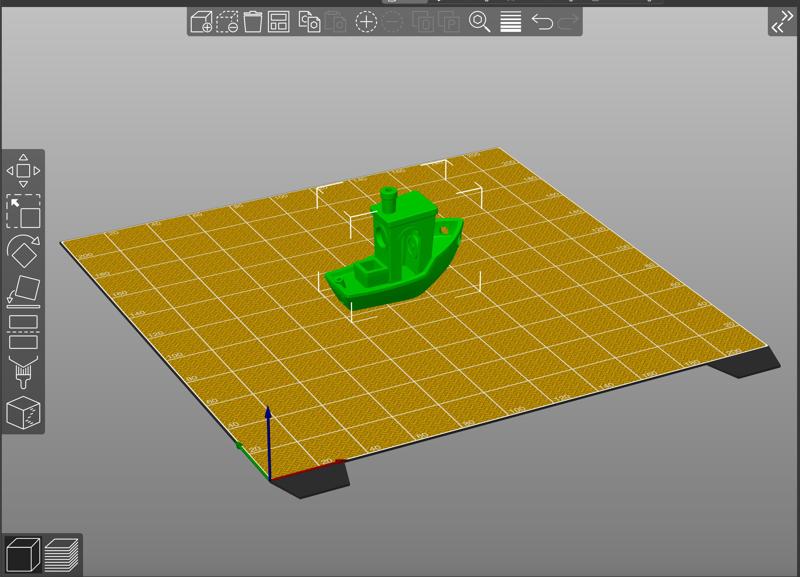The image size is (800, 577).
Task: Click the Undo arrow icon
Action: pos(542,22)
